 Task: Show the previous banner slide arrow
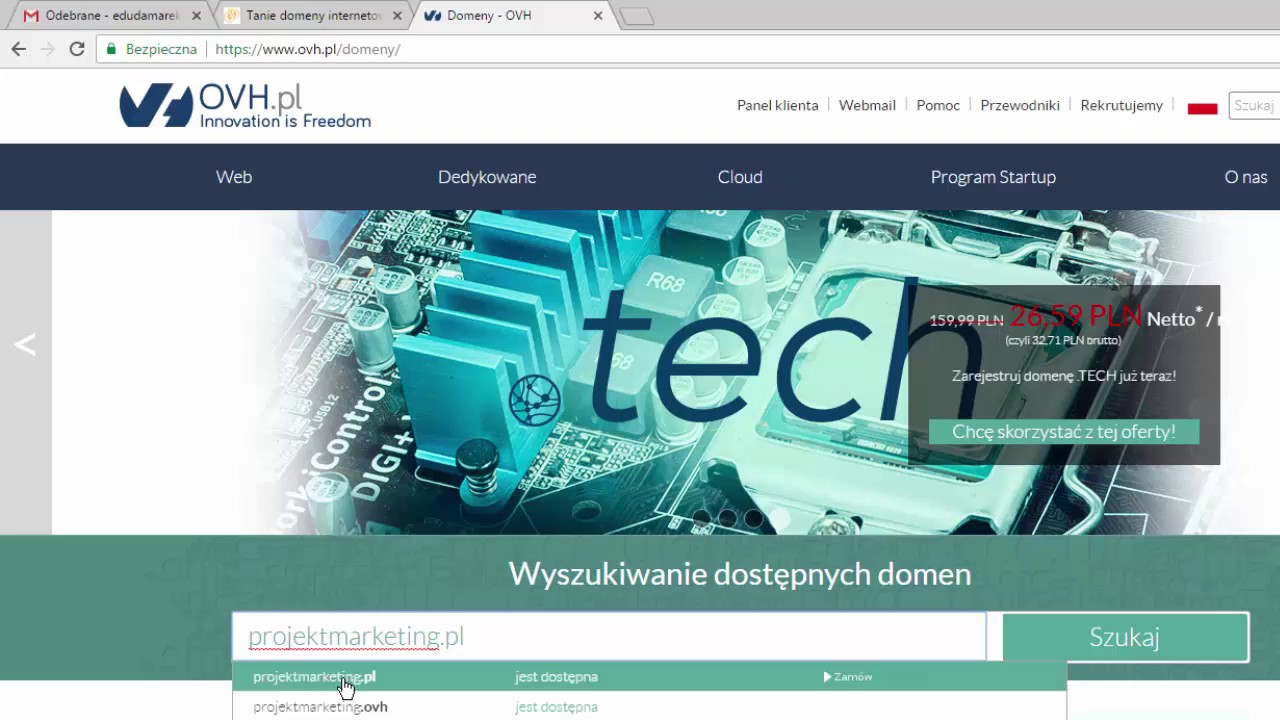pyautogui.click(x=25, y=345)
